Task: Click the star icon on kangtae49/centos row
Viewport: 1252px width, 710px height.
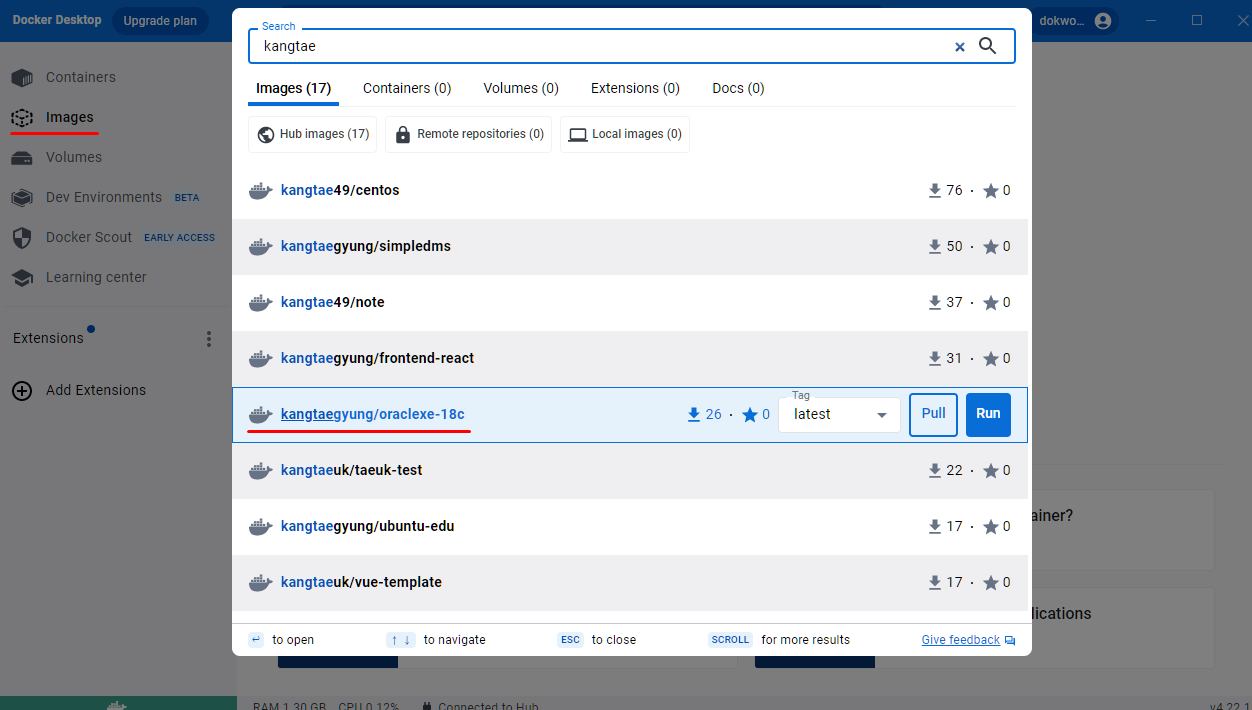Action: point(990,190)
